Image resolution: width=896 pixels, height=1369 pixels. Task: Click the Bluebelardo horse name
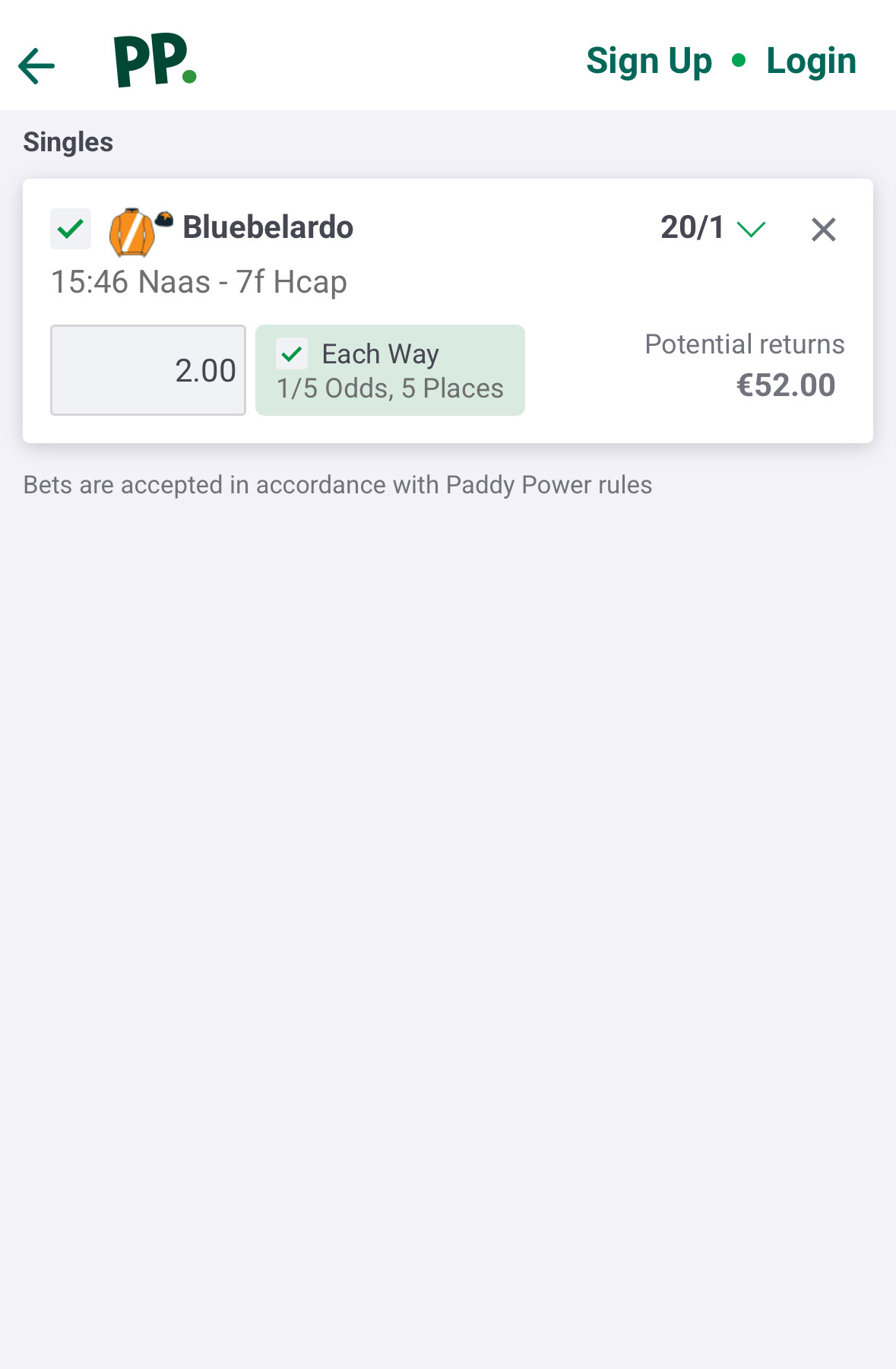tap(268, 227)
